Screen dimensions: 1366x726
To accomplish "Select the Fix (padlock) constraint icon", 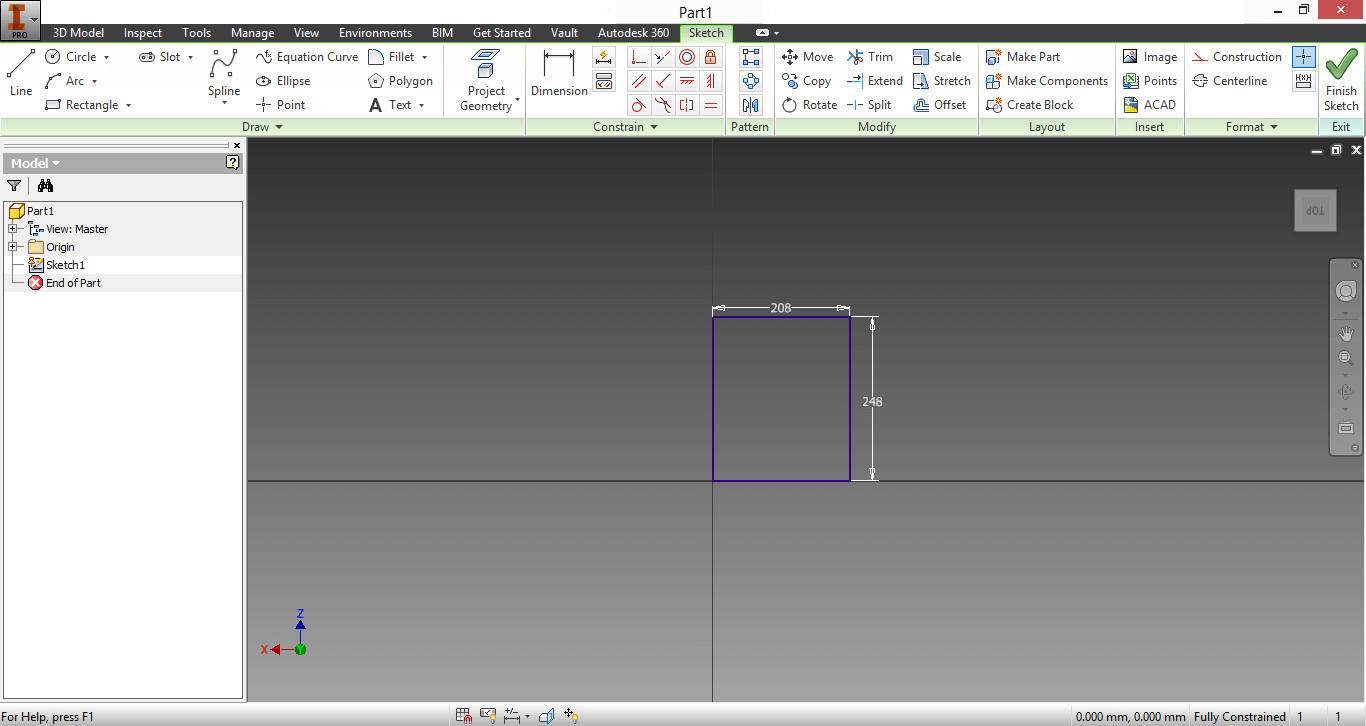I will coord(711,57).
